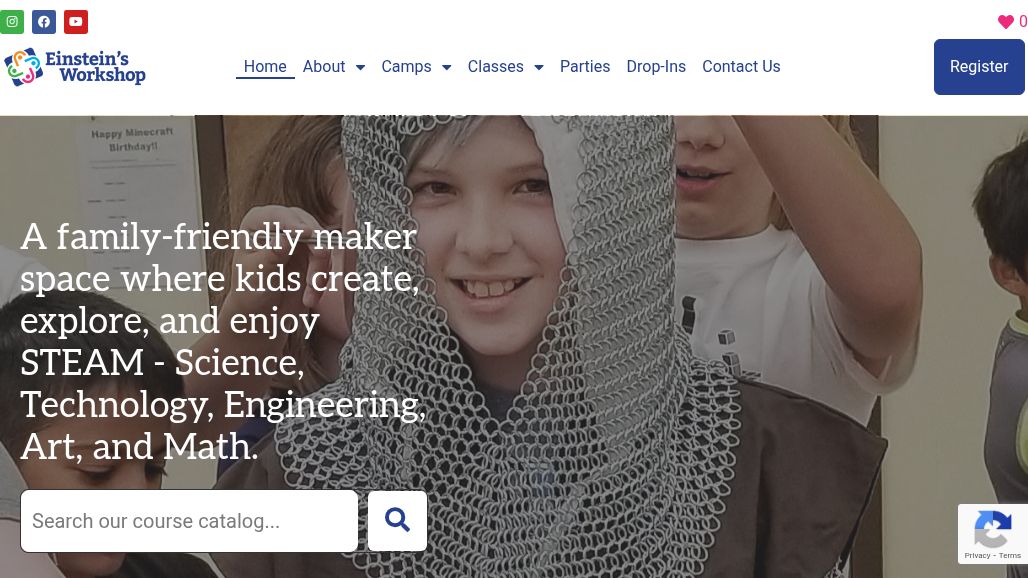Viewport: 1028px width, 578px height.
Task: Click the Einstein's Workshop logo
Action: (75, 67)
